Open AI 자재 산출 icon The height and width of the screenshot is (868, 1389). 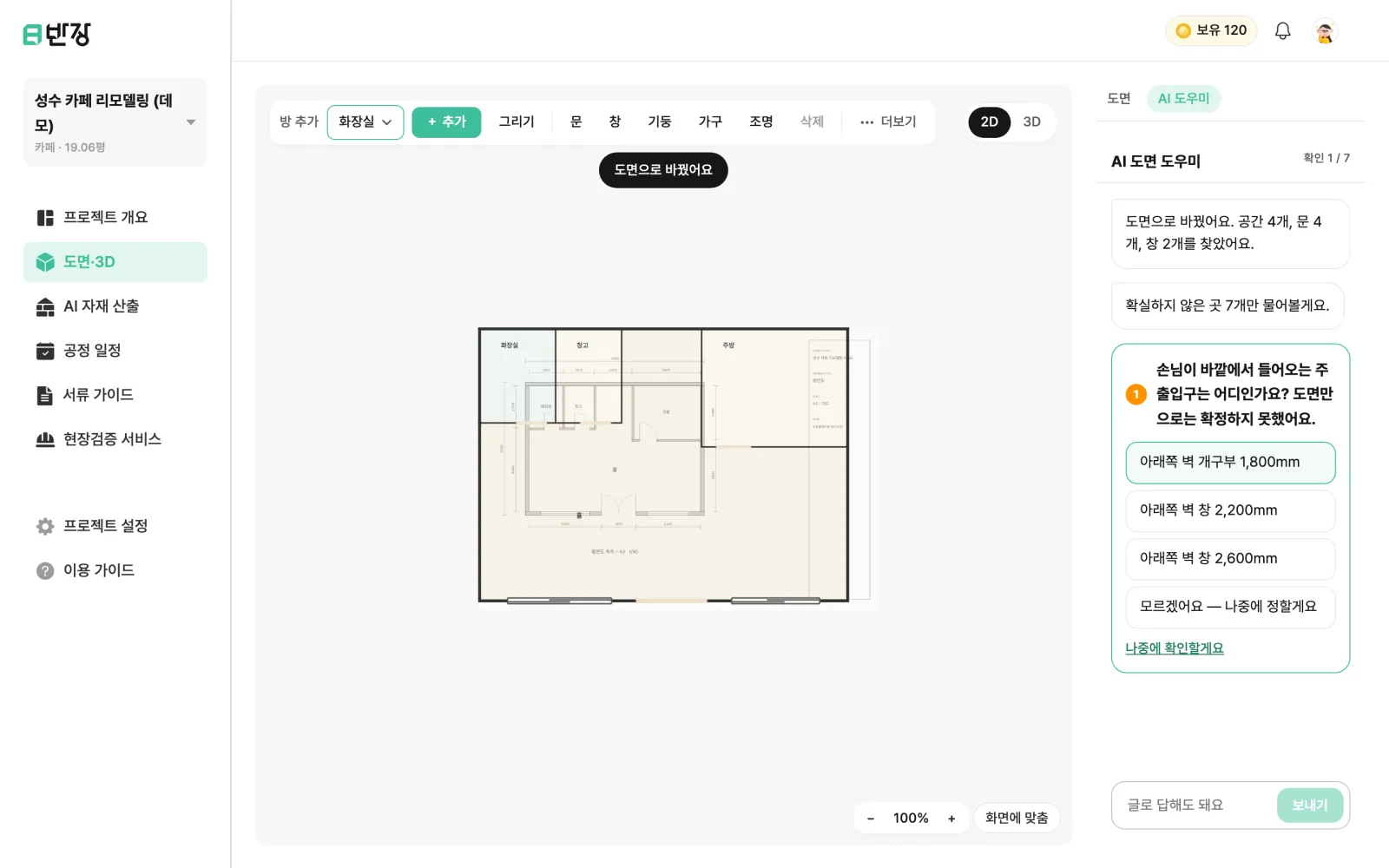(x=45, y=306)
